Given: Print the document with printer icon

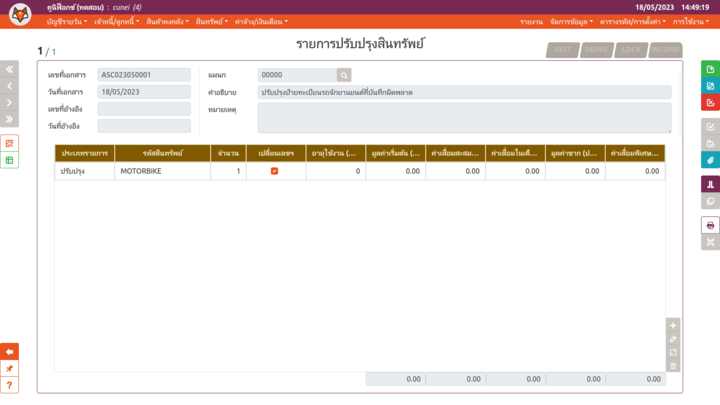Looking at the screenshot, I should tap(710, 225).
